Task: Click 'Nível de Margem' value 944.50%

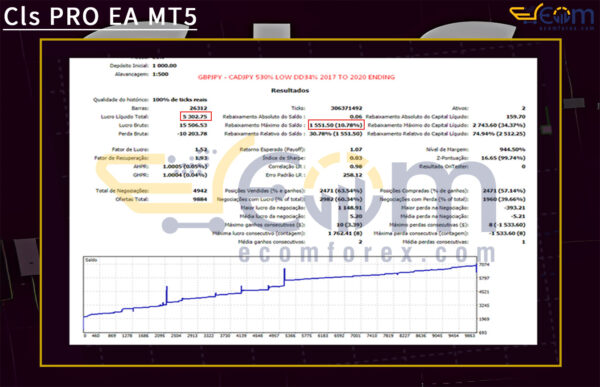Action: tap(513, 149)
